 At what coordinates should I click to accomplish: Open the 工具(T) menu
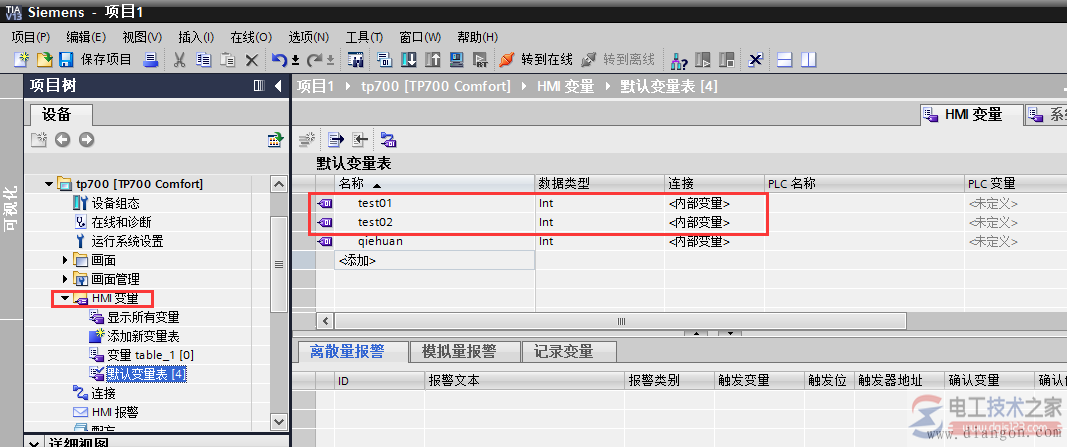(x=364, y=37)
